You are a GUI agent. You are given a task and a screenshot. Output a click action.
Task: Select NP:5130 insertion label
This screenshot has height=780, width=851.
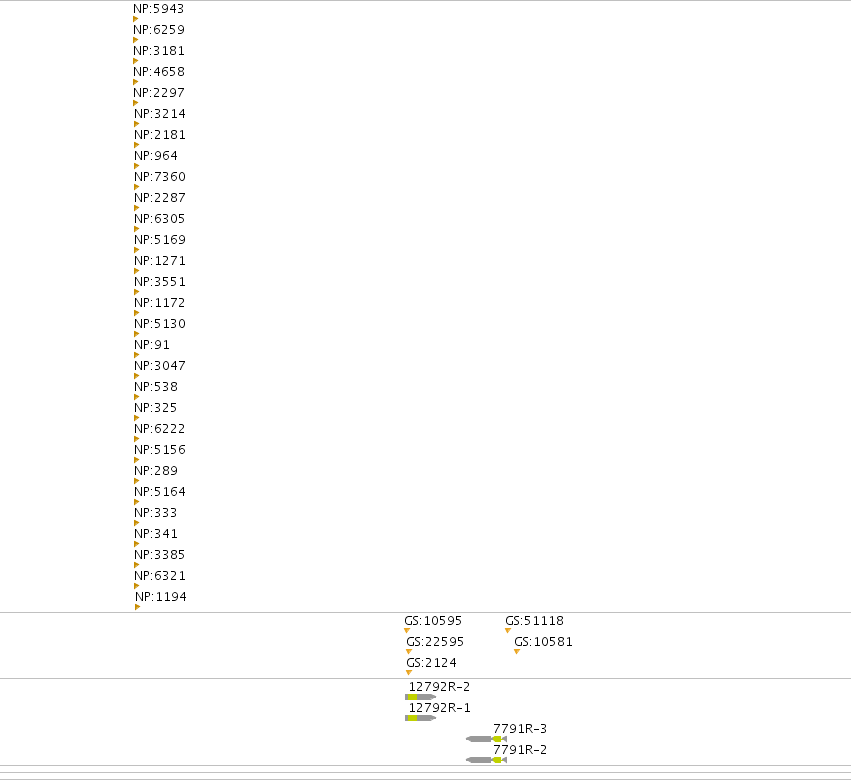tap(160, 324)
